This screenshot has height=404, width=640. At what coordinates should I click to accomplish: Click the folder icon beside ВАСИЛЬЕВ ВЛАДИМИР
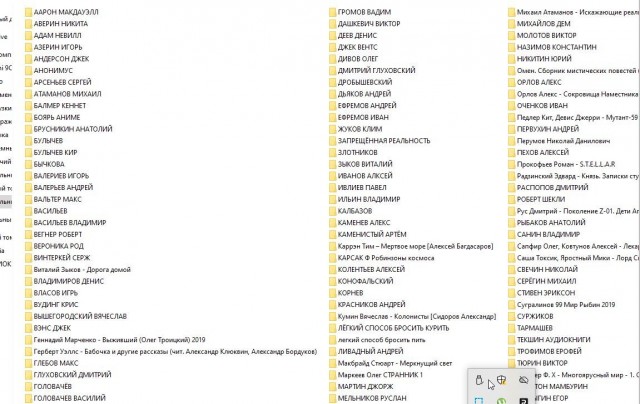tap(28, 223)
